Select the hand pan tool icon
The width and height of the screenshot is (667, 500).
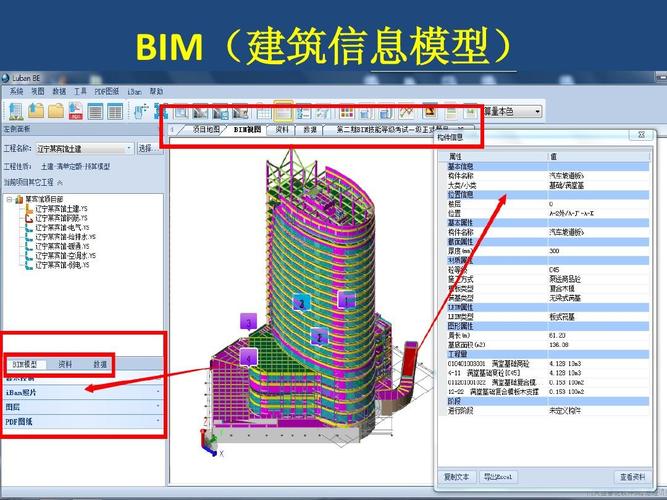(140, 111)
